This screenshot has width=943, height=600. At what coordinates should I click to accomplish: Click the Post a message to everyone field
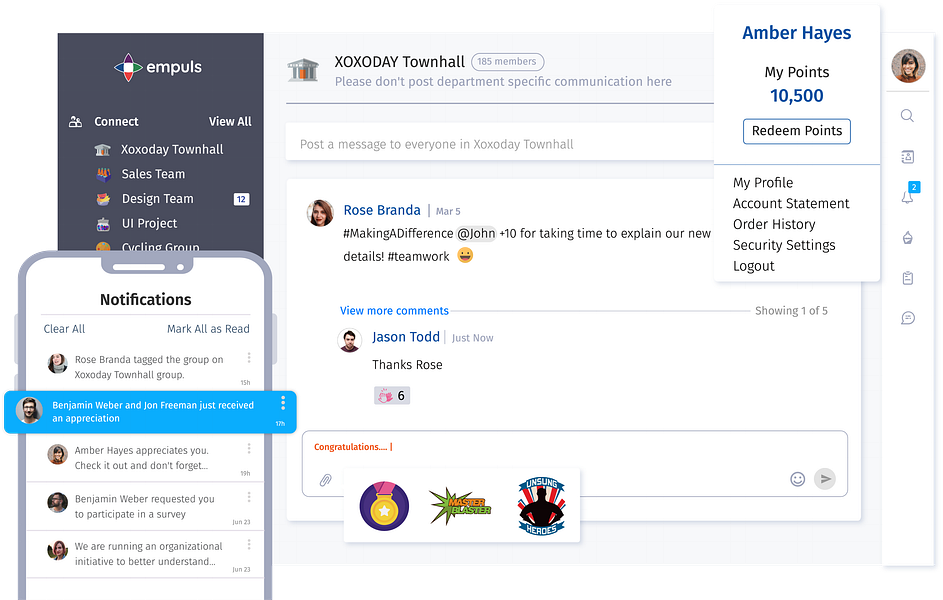pyautogui.click(x=499, y=144)
